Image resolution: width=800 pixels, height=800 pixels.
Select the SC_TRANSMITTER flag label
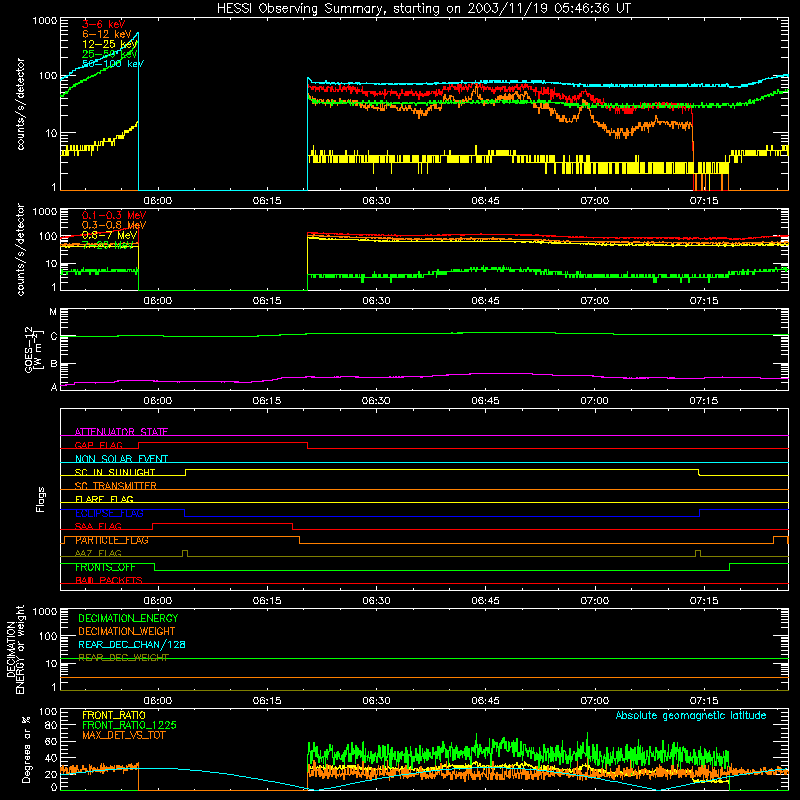pos(116,486)
